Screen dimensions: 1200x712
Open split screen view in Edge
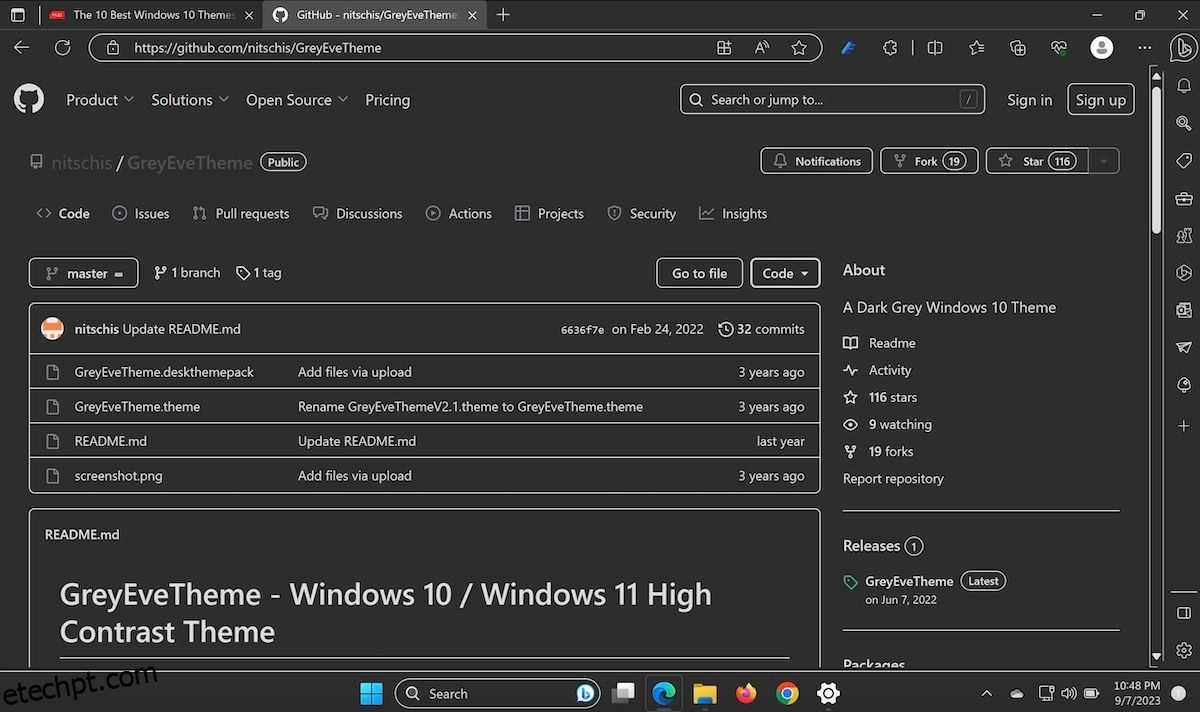(934, 47)
